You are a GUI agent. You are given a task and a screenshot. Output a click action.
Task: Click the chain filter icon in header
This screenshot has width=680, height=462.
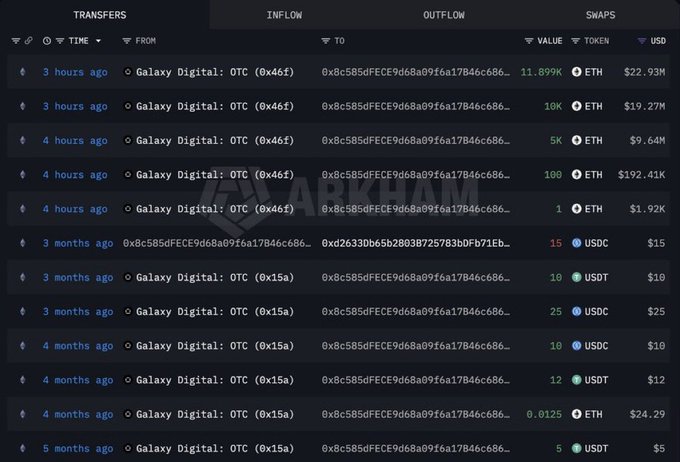(16, 41)
